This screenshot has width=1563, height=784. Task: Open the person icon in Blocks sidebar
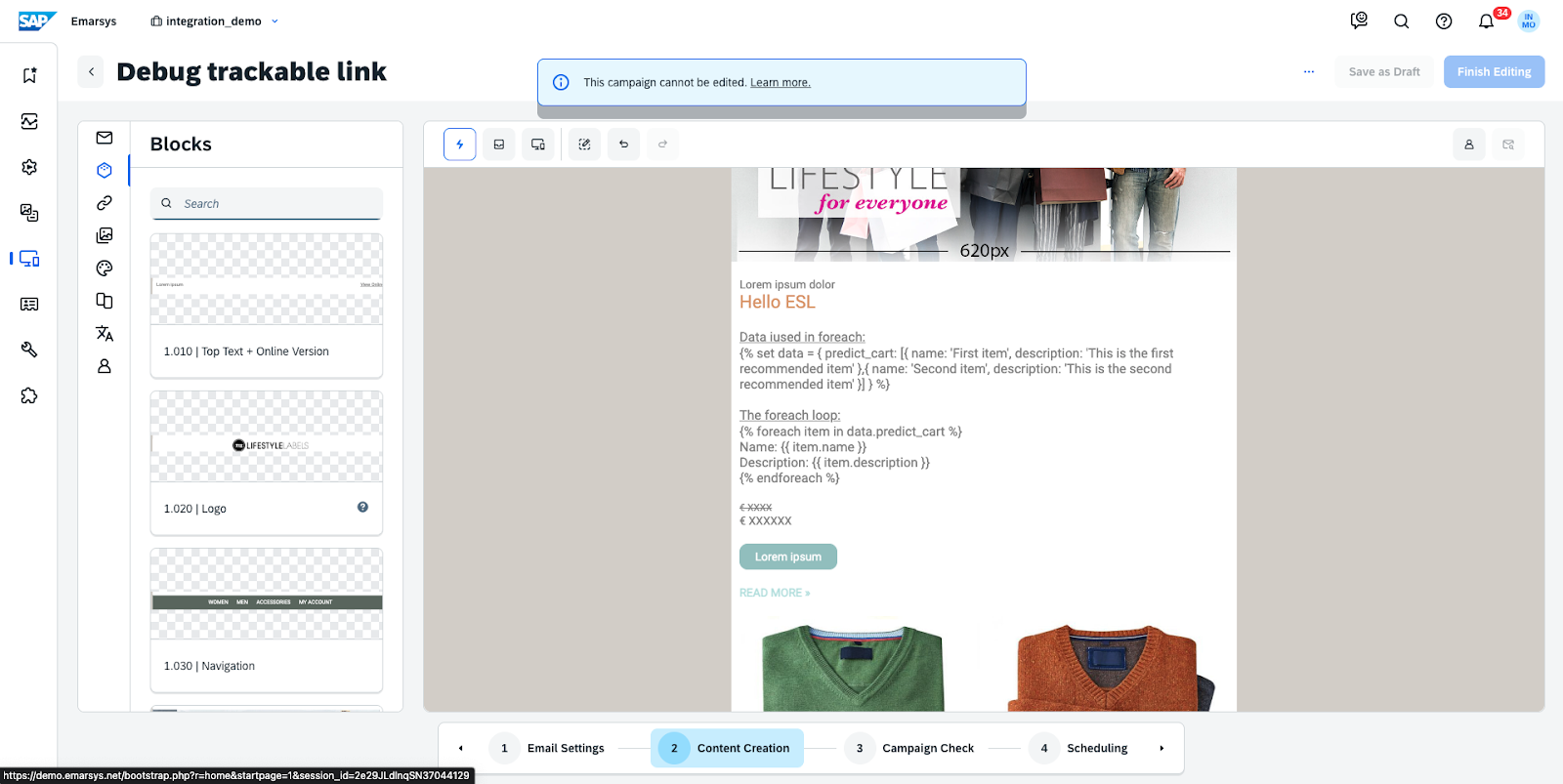[105, 366]
